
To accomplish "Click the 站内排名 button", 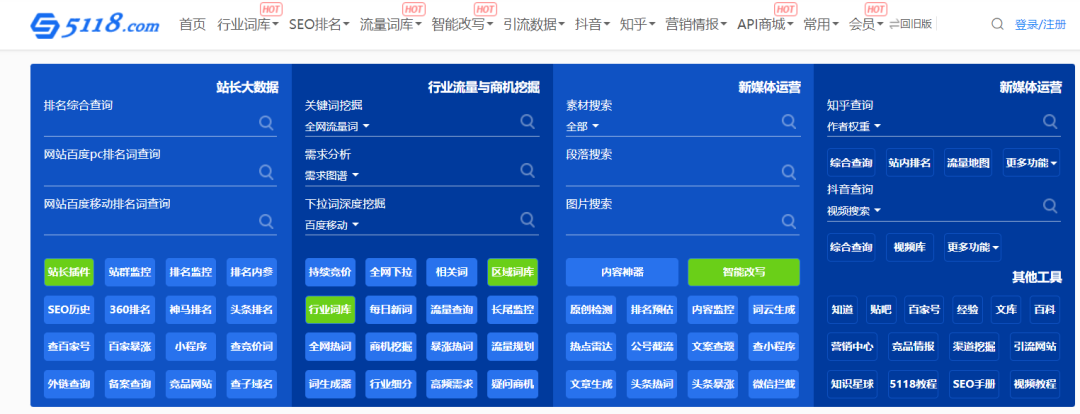I will click(x=909, y=163).
